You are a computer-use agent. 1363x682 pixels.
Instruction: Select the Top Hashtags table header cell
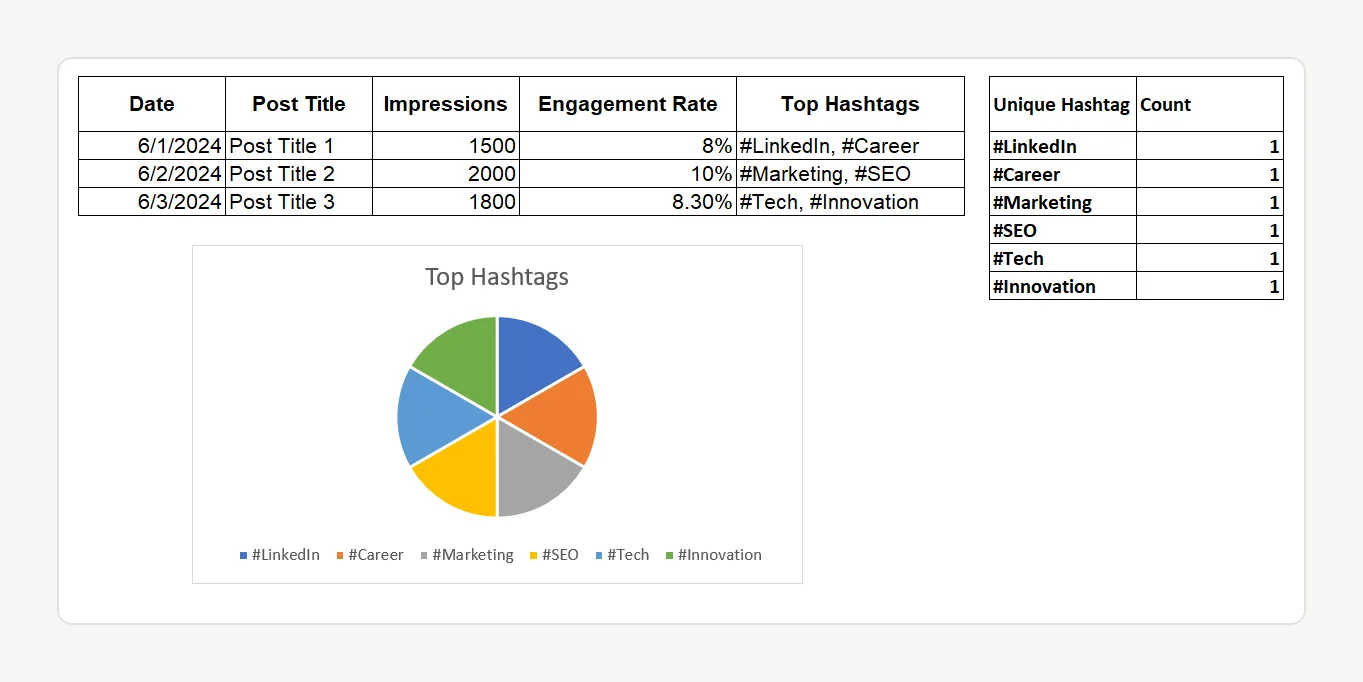pyautogui.click(x=851, y=104)
